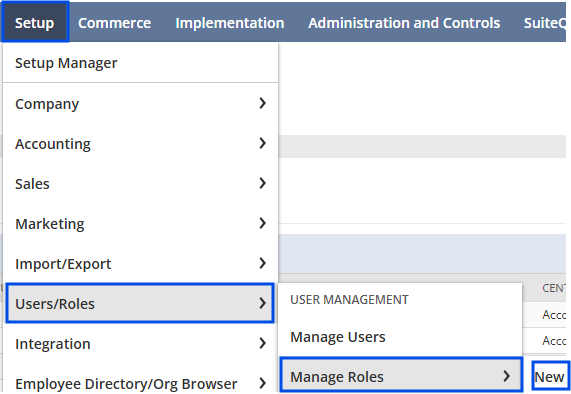Expand chevron next to Marketing
The image size is (571, 394).
tap(263, 223)
